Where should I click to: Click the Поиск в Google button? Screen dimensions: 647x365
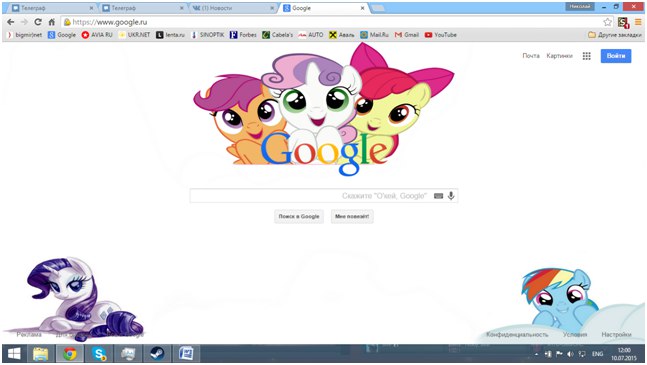[x=299, y=217]
